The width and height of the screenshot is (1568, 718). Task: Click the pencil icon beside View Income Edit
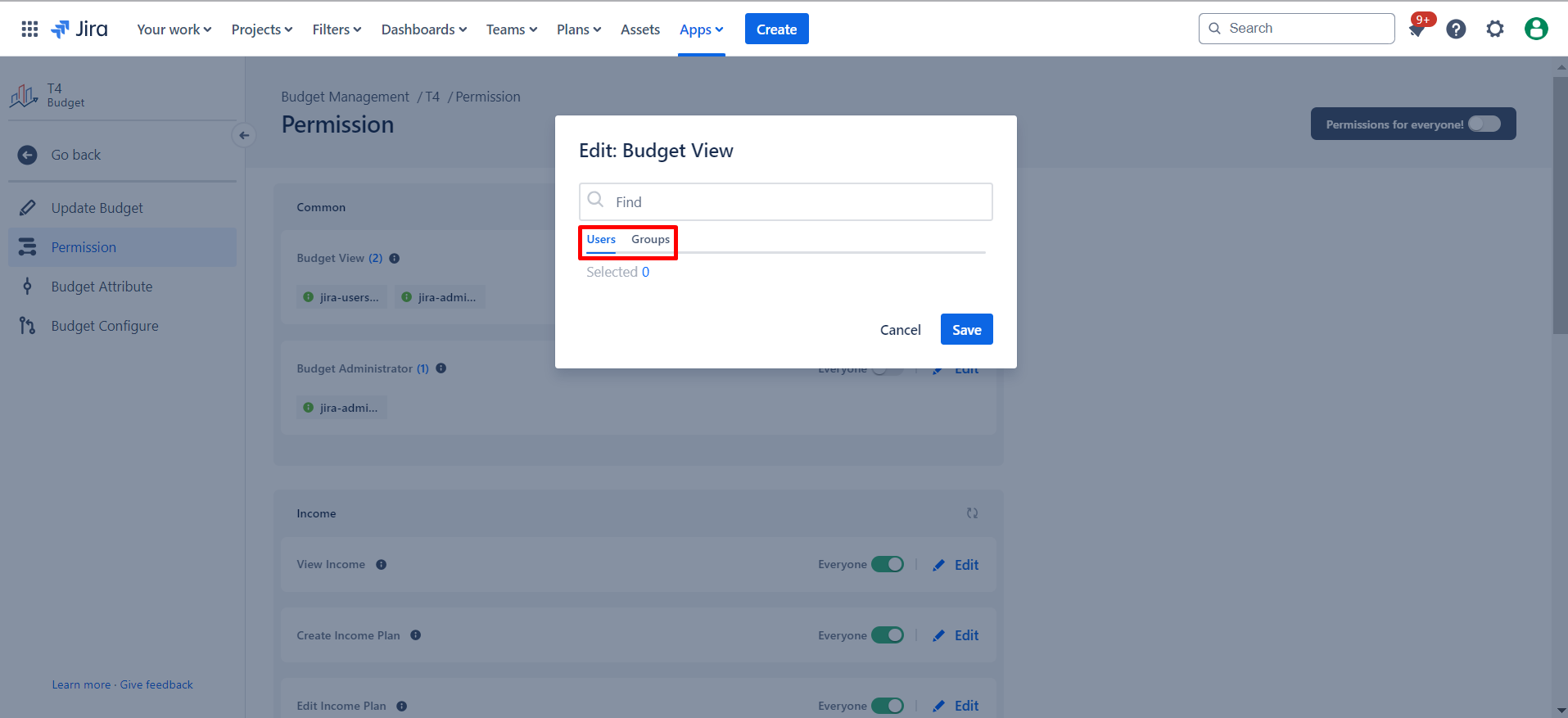939,565
